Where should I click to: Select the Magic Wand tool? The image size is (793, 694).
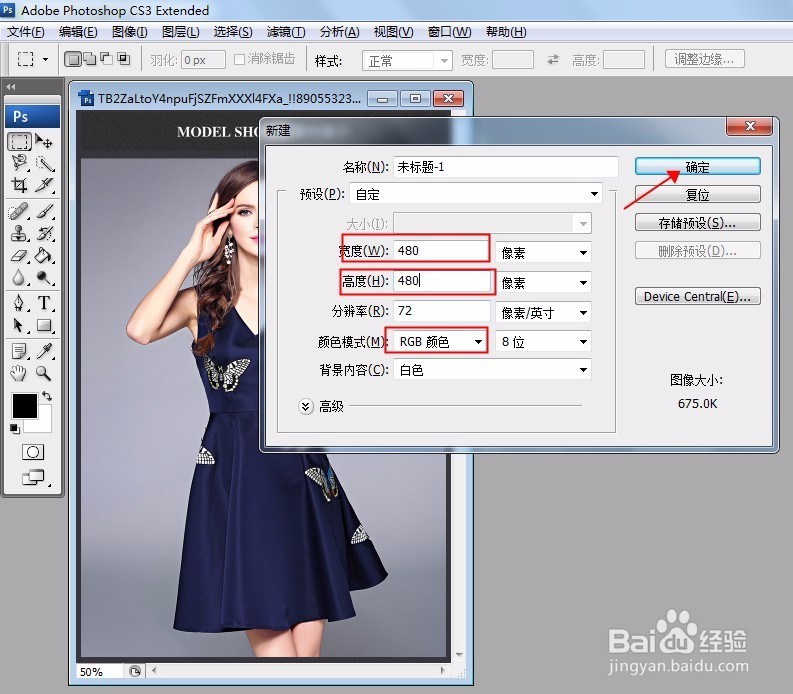(x=44, y=163)
